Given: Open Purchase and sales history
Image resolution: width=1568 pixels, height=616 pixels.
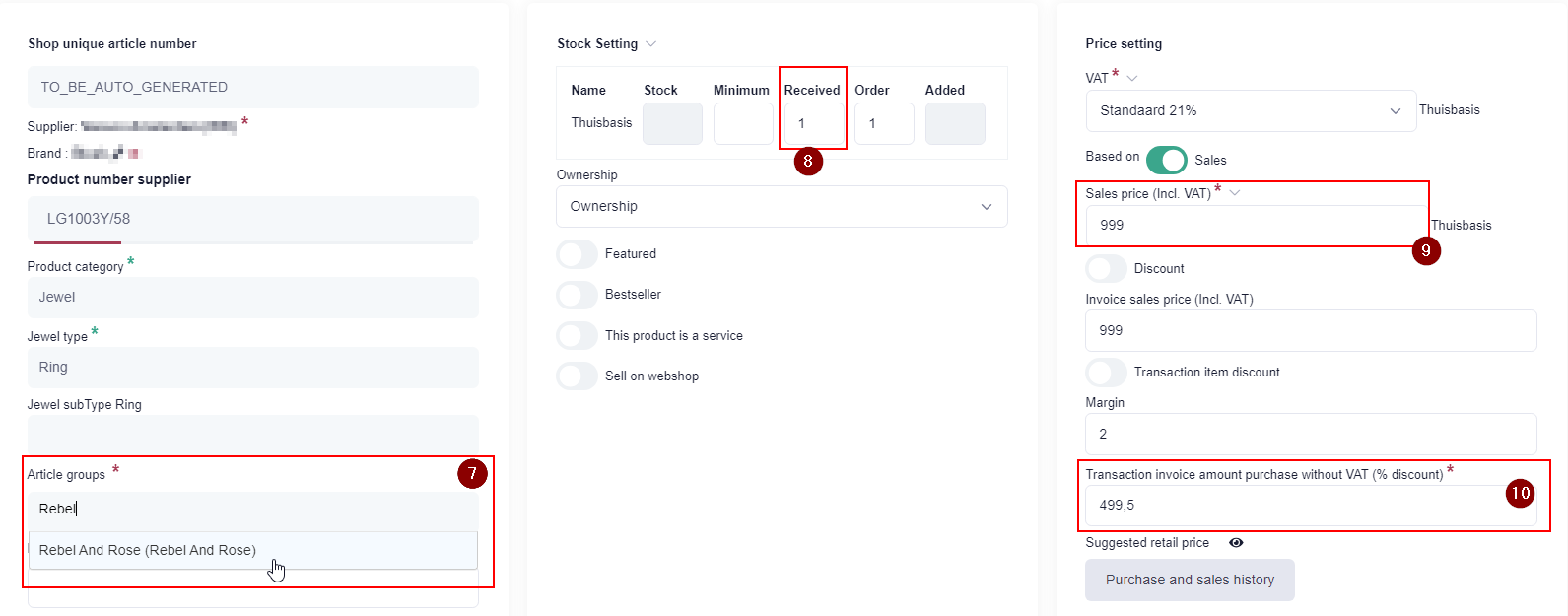Looking at the screenshot, I should [x=1190, y=581].
